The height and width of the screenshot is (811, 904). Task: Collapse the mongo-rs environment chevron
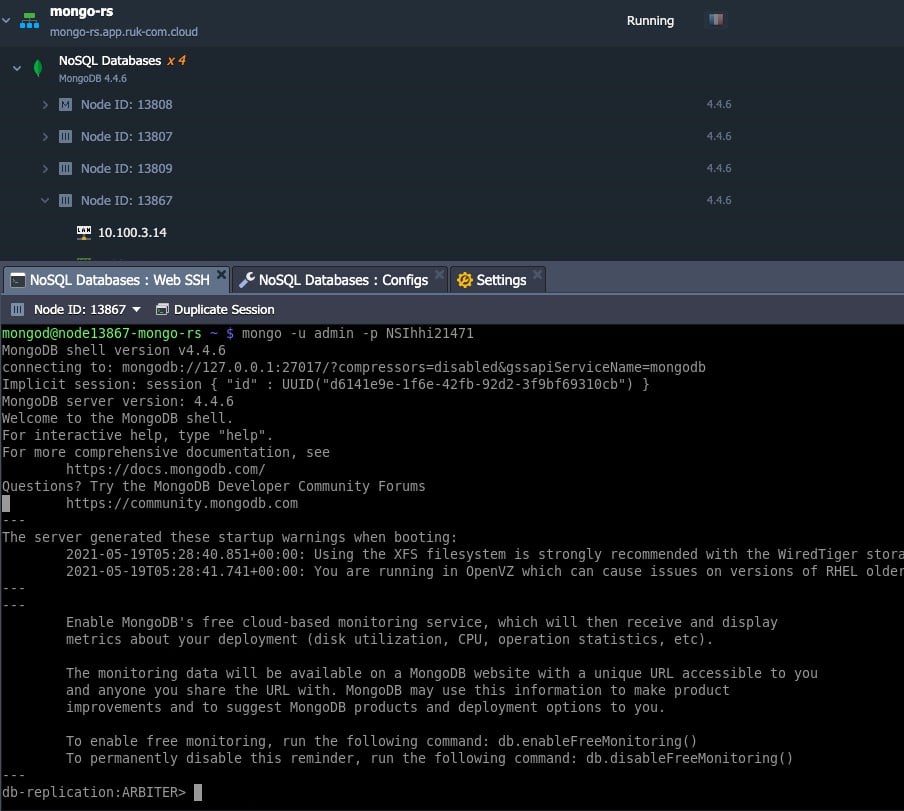pos(6,20)
